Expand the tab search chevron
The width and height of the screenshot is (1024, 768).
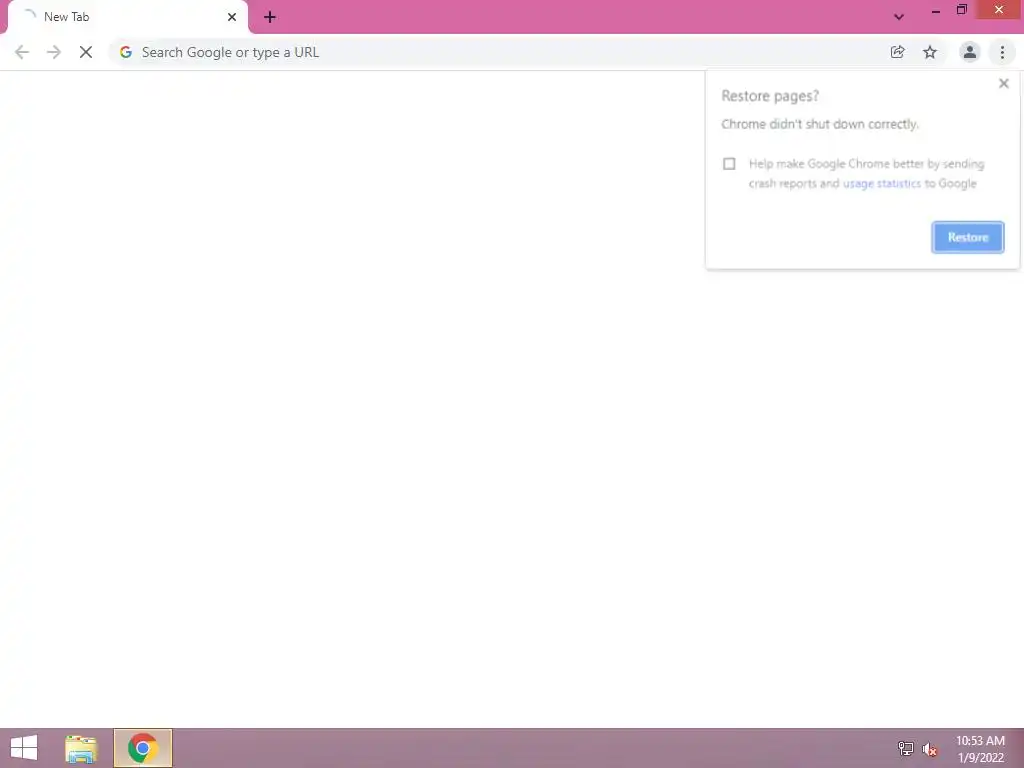pyautogui.click(x=899, y=17)
